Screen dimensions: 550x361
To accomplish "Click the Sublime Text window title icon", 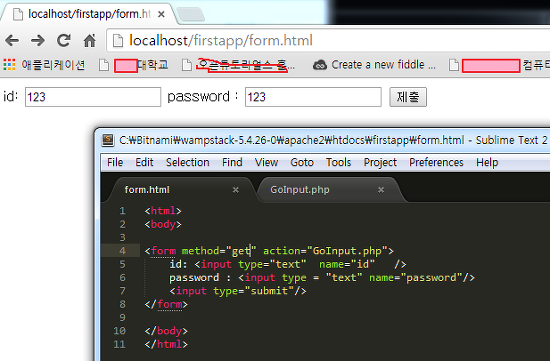I will pos(108,140).
